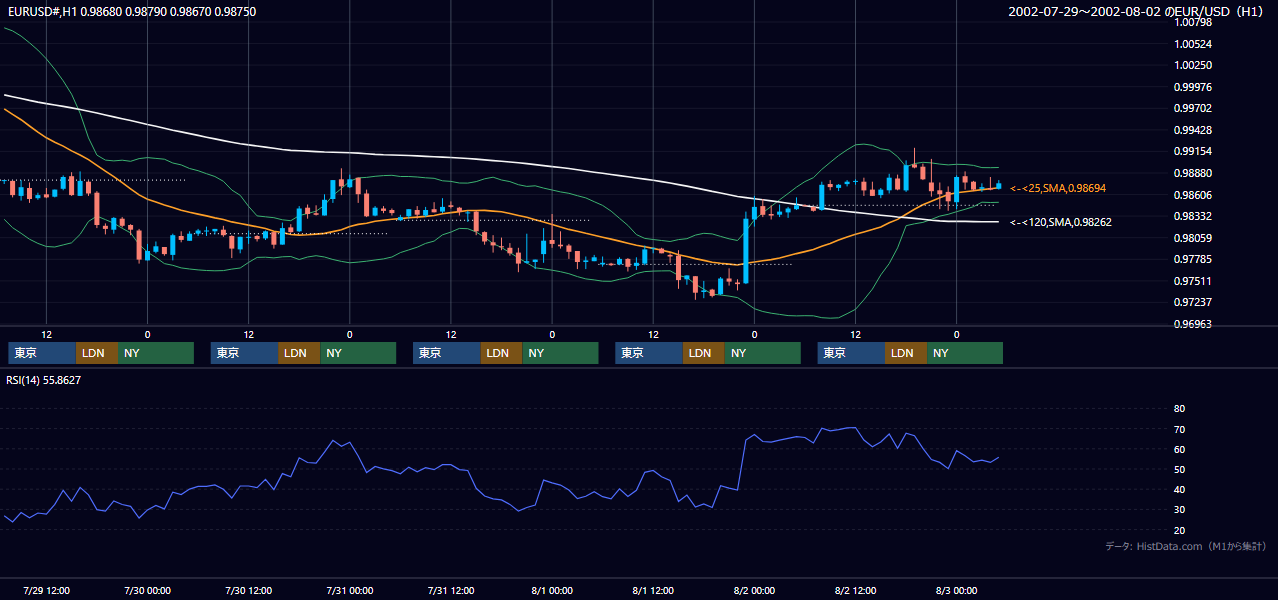Viewport: 1278px width, 600px height.
Task: Click the RSI 50 level label
Action: pos(1179,469)
